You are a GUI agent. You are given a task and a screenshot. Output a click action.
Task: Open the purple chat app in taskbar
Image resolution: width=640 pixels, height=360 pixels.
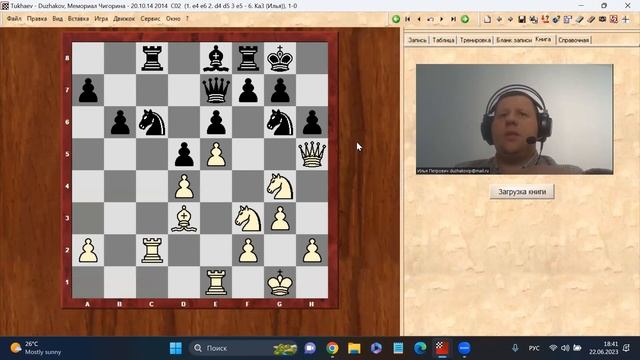click(310, 348)
